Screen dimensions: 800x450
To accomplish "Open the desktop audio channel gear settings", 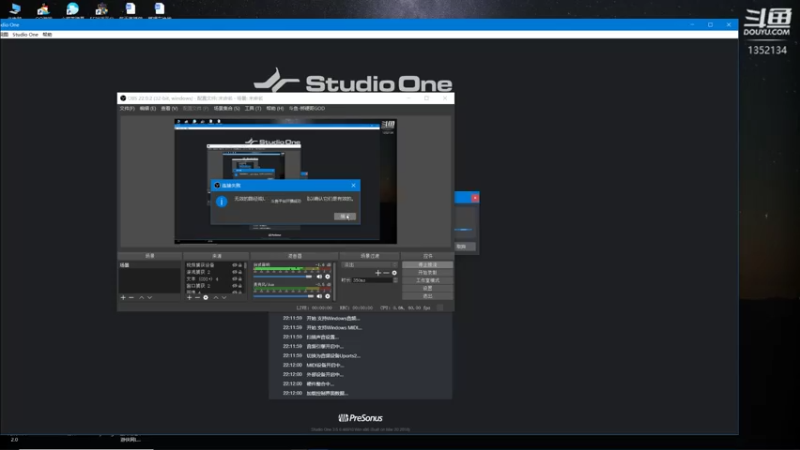I will point(328,277).
